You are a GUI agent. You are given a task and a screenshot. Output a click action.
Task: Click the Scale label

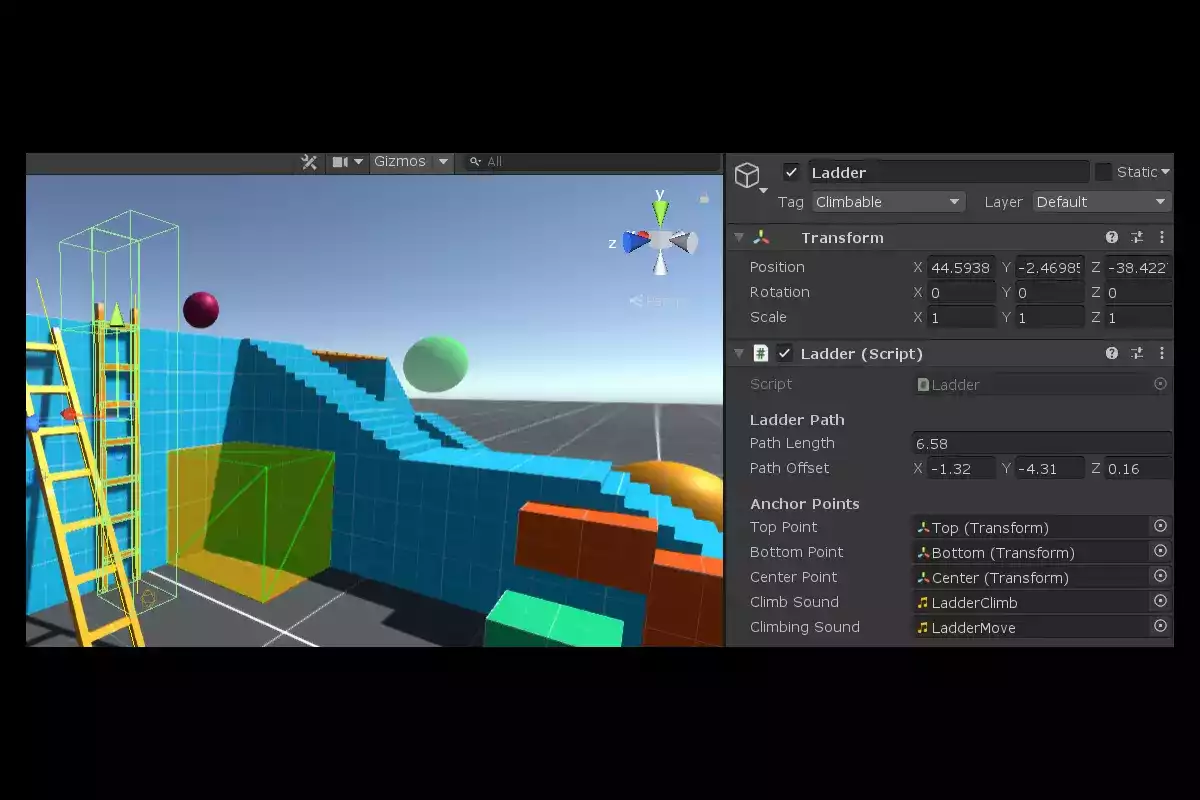768,317
